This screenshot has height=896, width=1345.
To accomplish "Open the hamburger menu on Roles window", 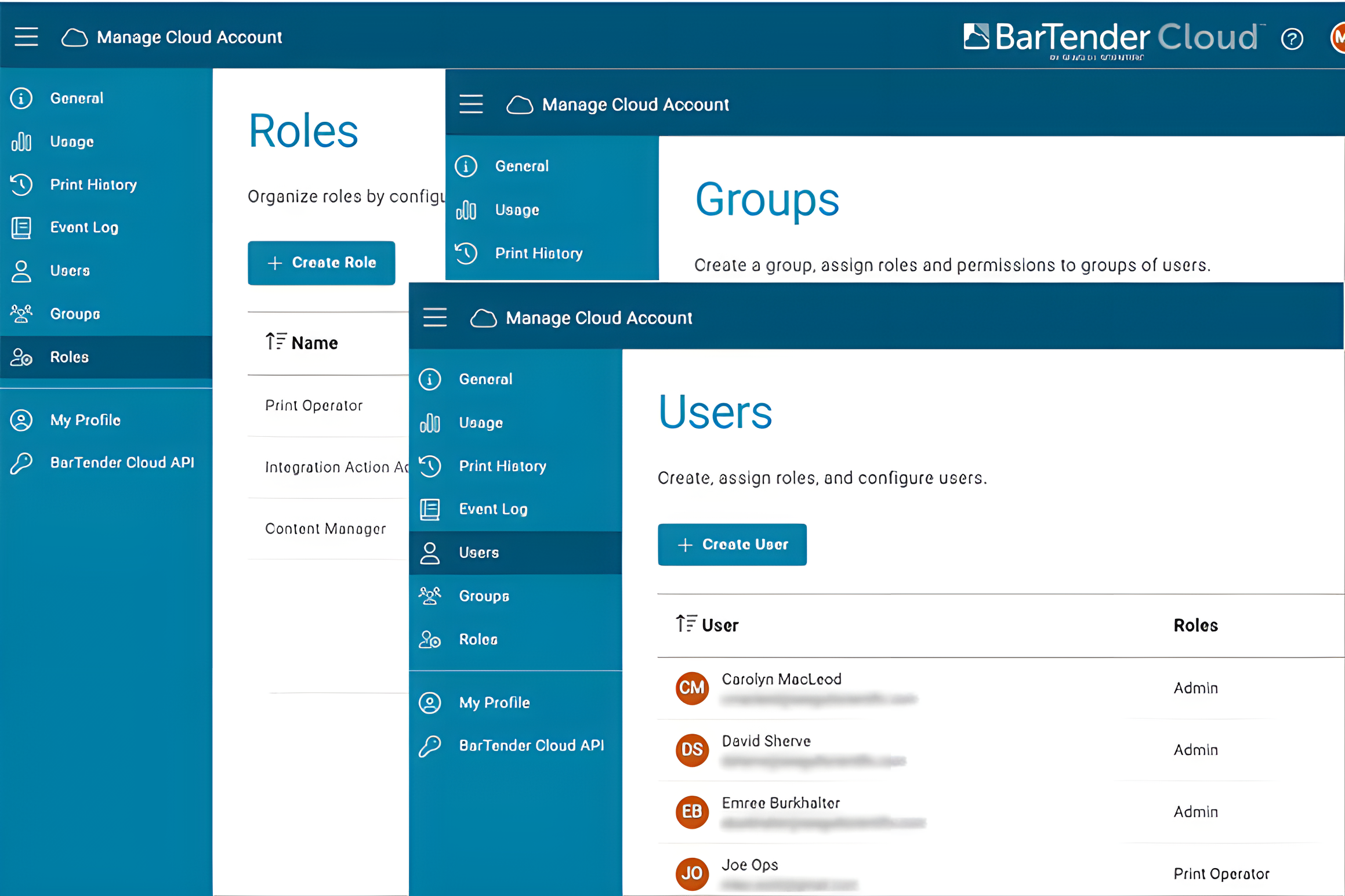I will point(27,36).
